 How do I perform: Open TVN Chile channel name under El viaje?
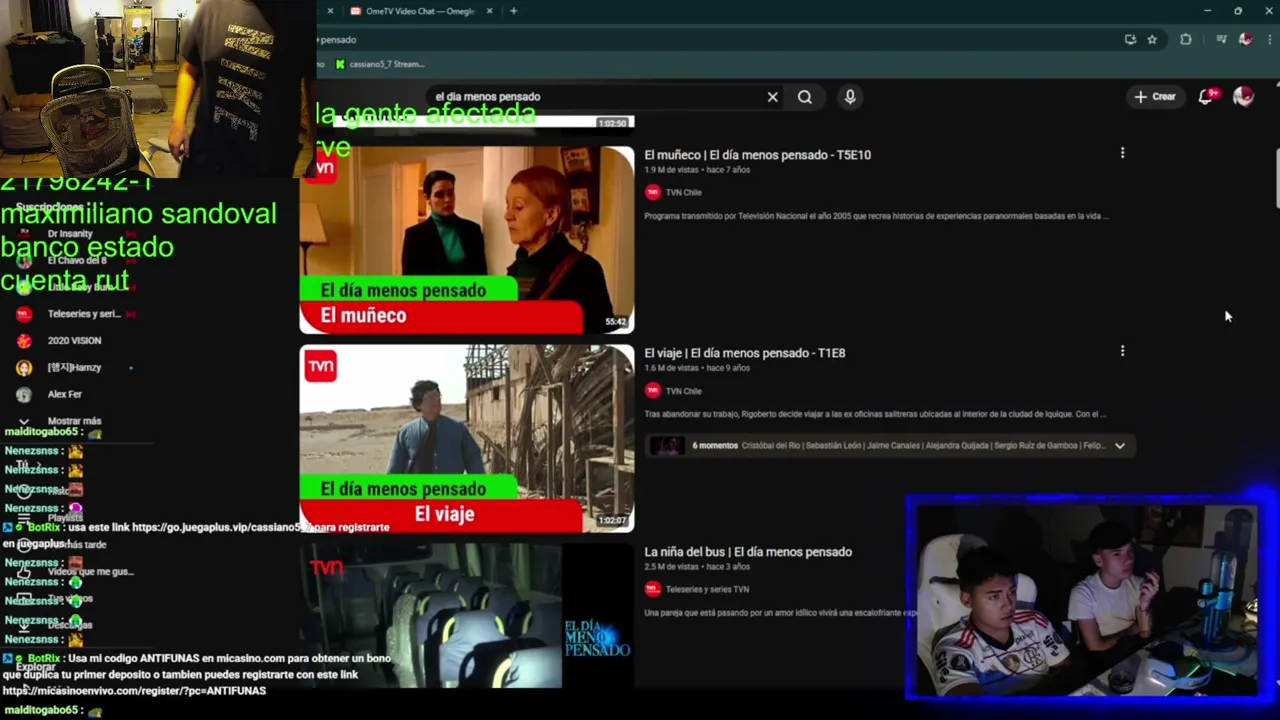684,391
